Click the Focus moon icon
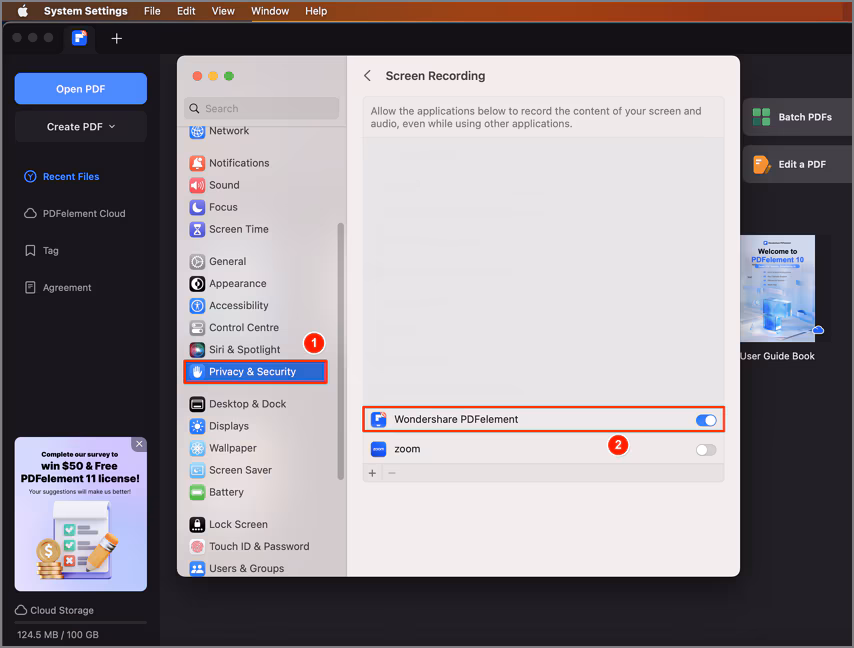The image size is (854, 648). [x=197, y=207]
